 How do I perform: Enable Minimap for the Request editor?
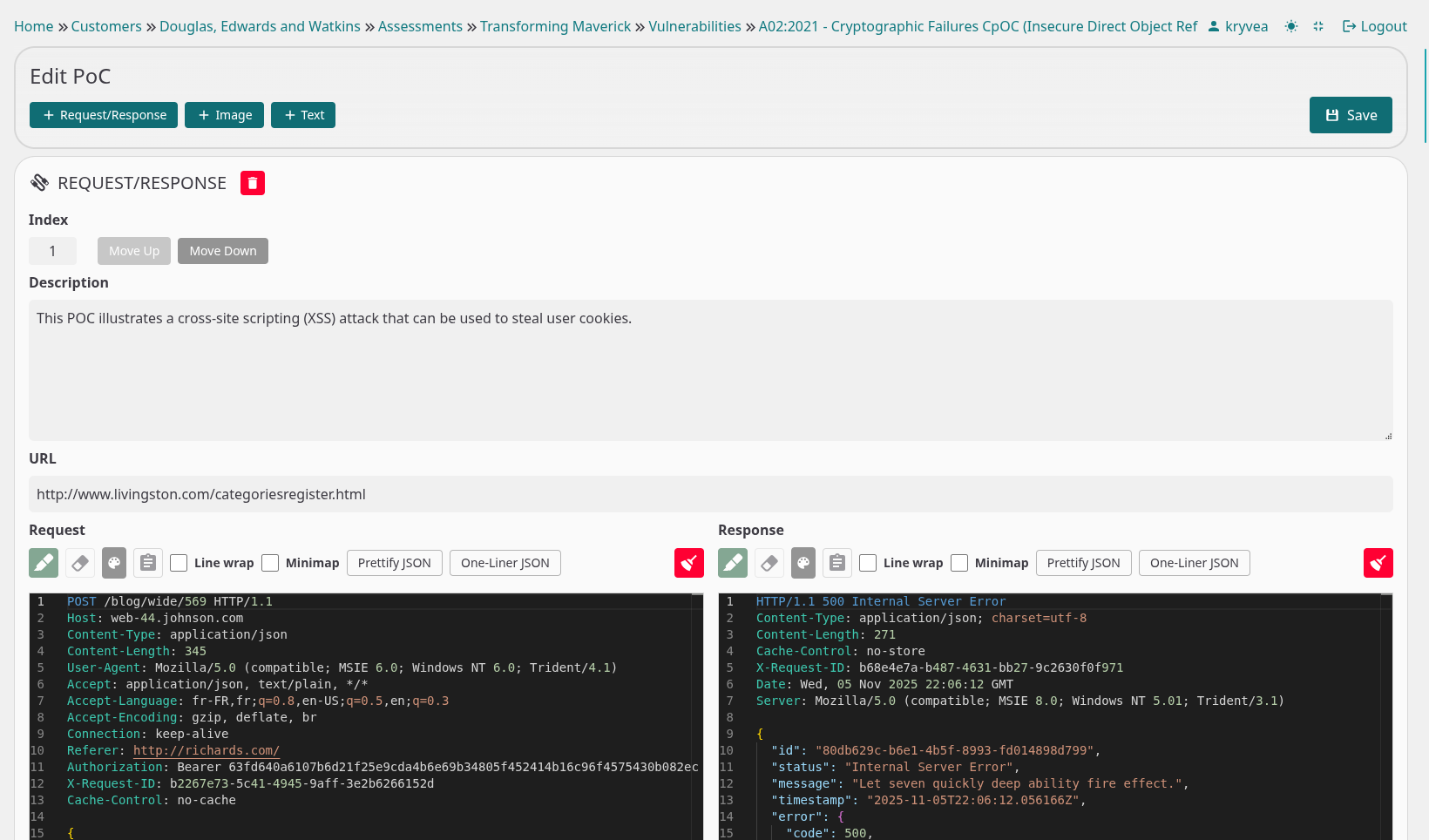coord(271,563)
